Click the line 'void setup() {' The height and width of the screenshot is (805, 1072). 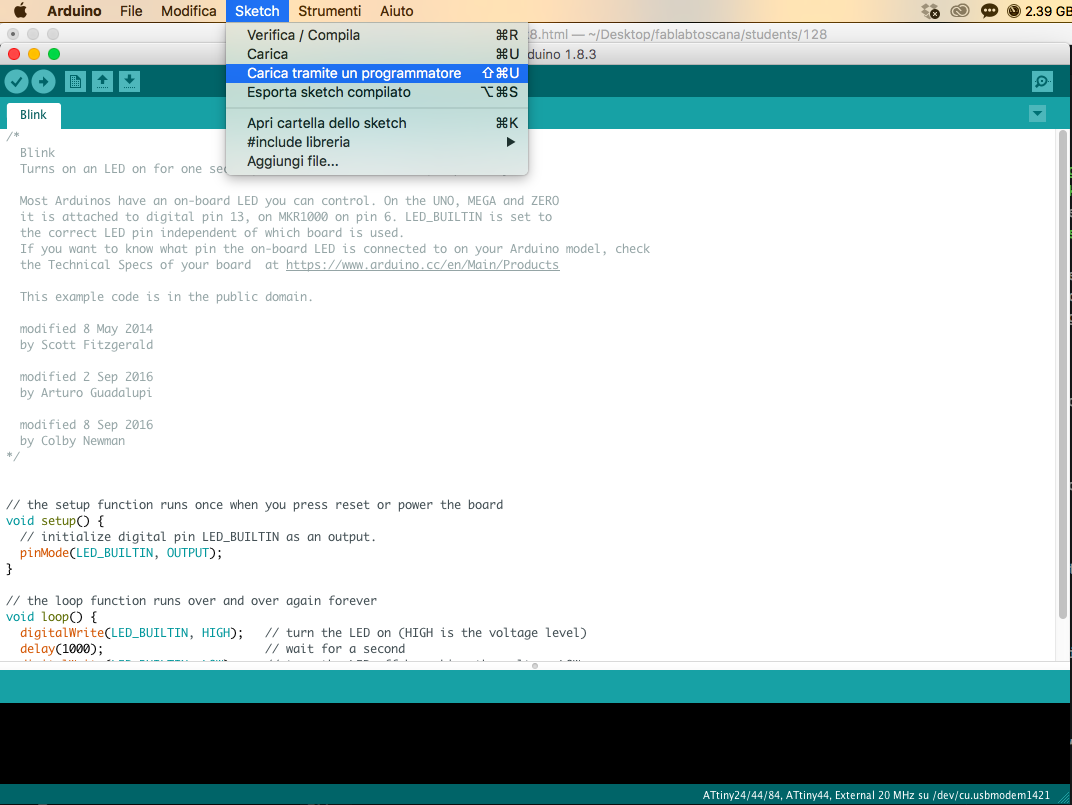55,520
